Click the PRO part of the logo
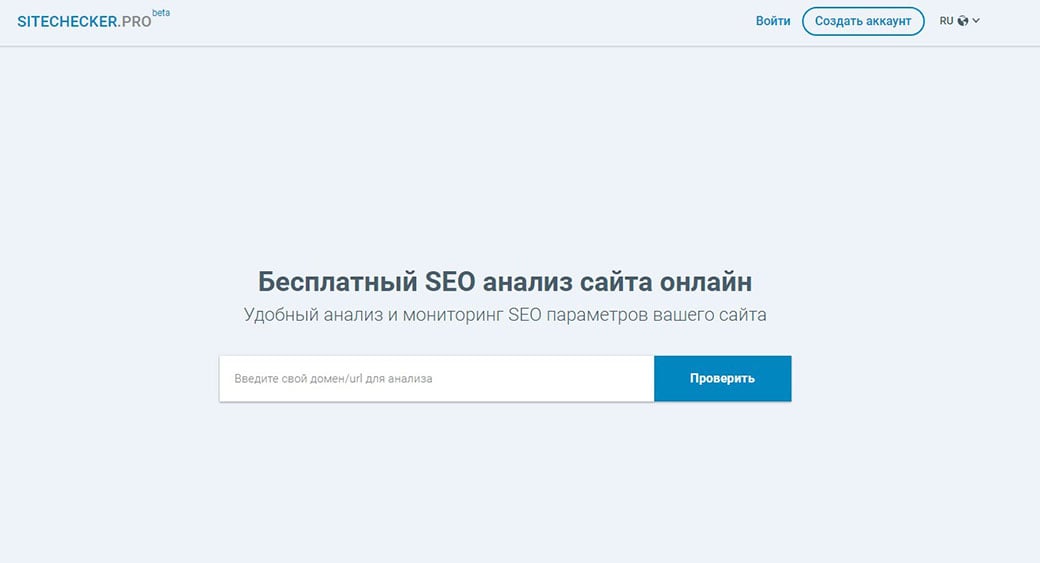 coord(135,21)
